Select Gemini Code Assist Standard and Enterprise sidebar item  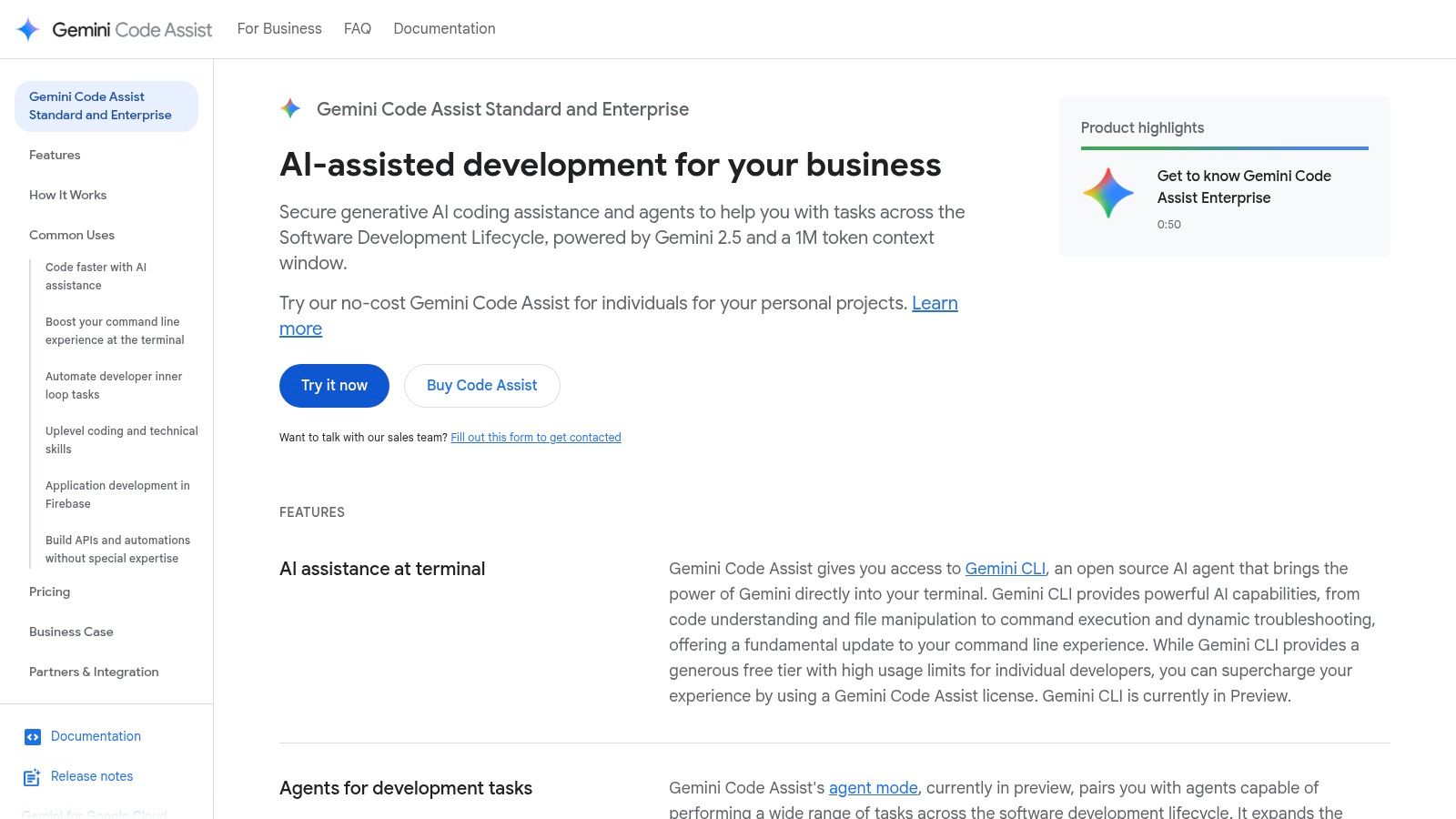106,106
